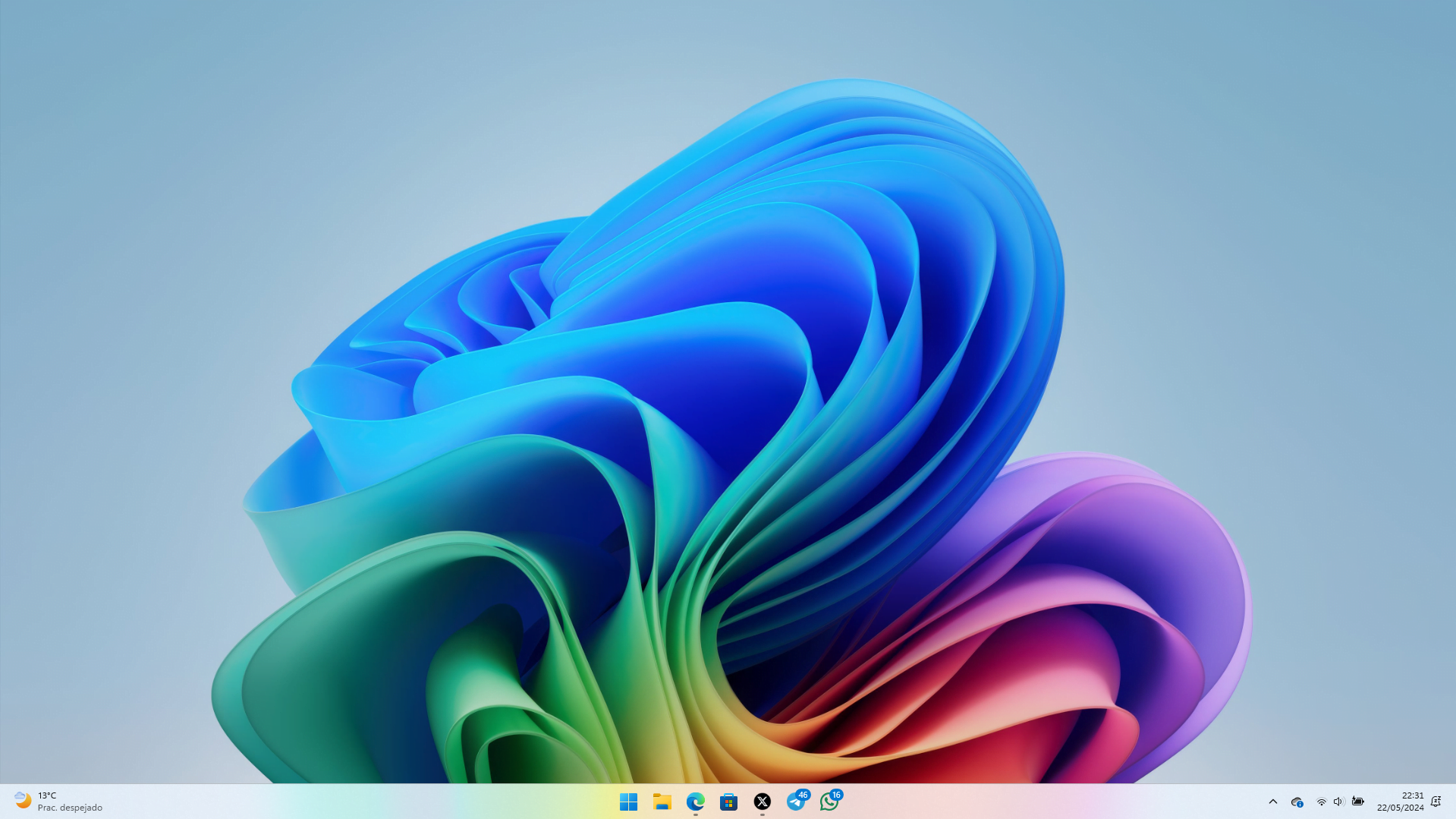Open Wi-Fi quick settings
The width and height of the screenshot is (1456, 819).
(x=1321, y=802)
